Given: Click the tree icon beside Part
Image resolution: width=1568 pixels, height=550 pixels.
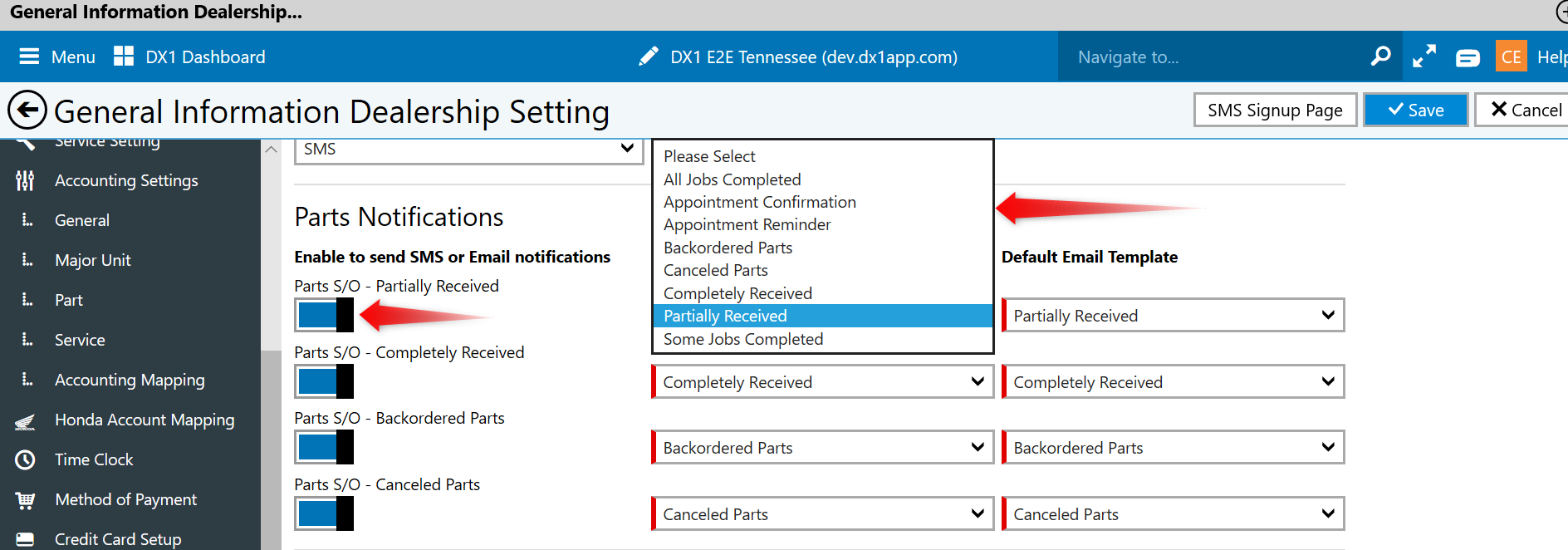Looking at the screenshot, I should tap(27, 299).
